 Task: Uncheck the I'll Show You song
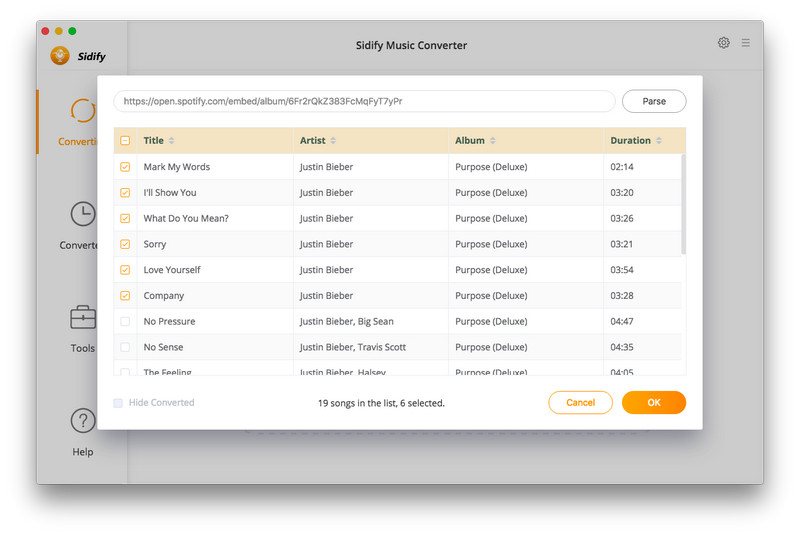[x=125, y=193]
